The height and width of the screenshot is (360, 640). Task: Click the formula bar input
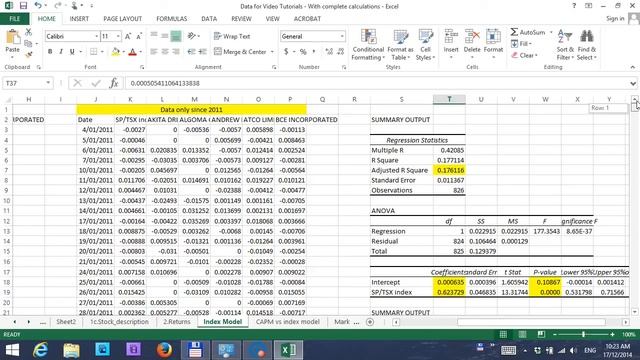pos(376,83)
